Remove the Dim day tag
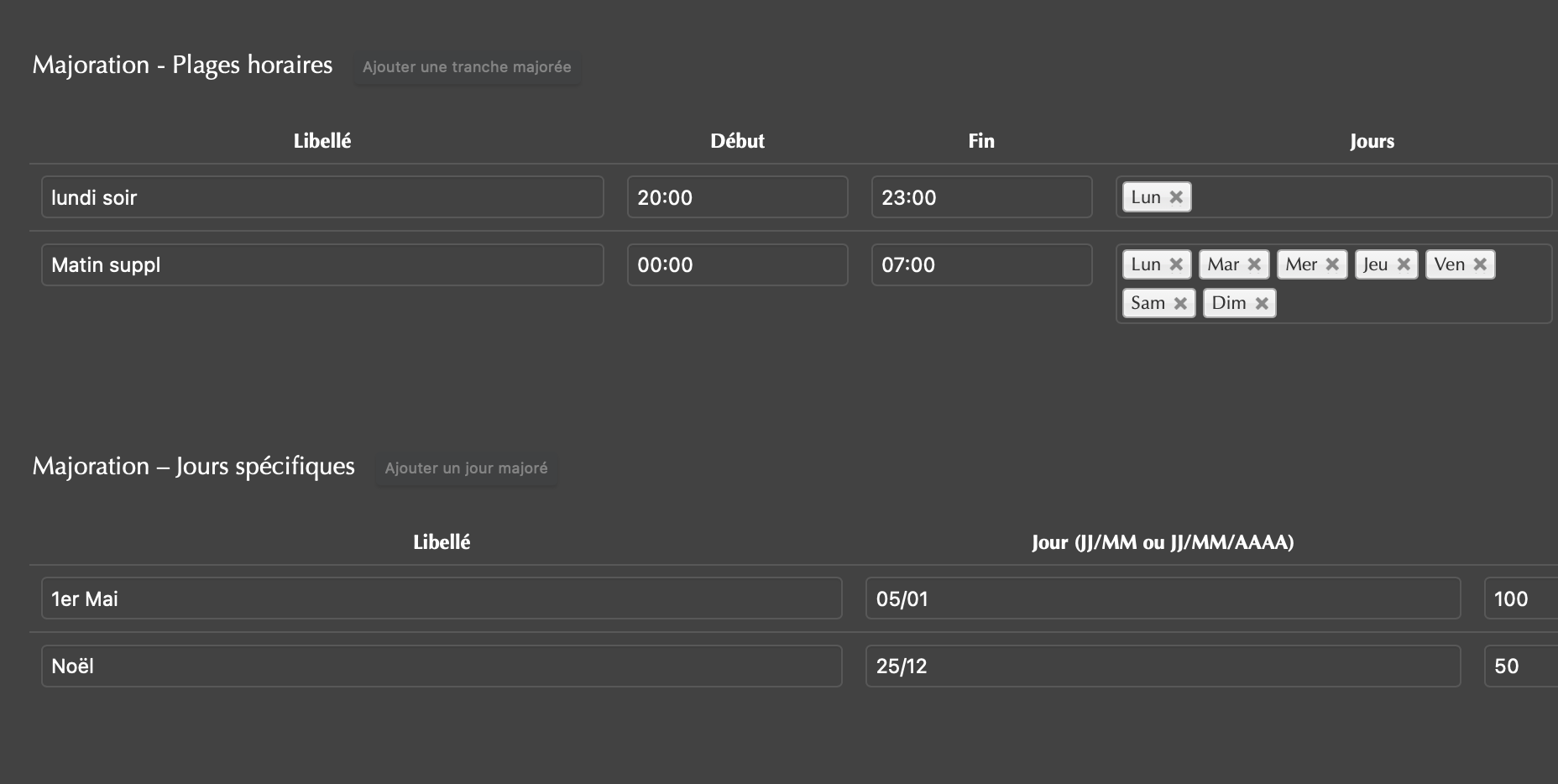The image size is (1558, 784). (1262, 303)
